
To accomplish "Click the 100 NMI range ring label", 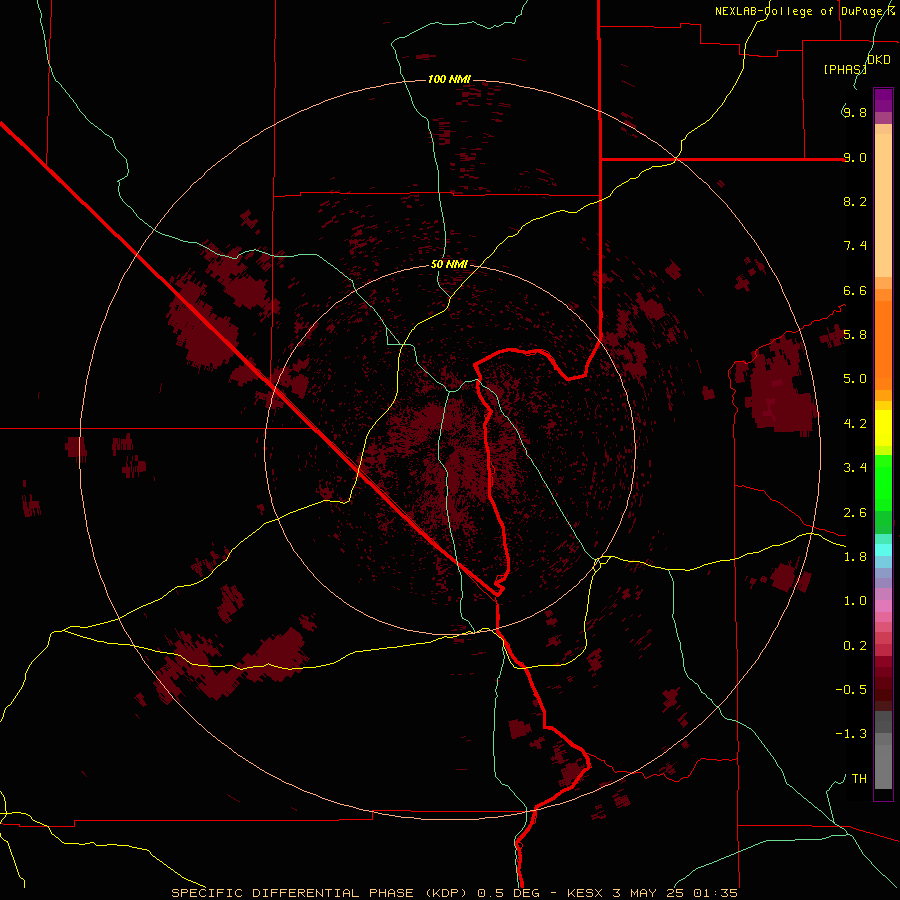I will 449,79.
